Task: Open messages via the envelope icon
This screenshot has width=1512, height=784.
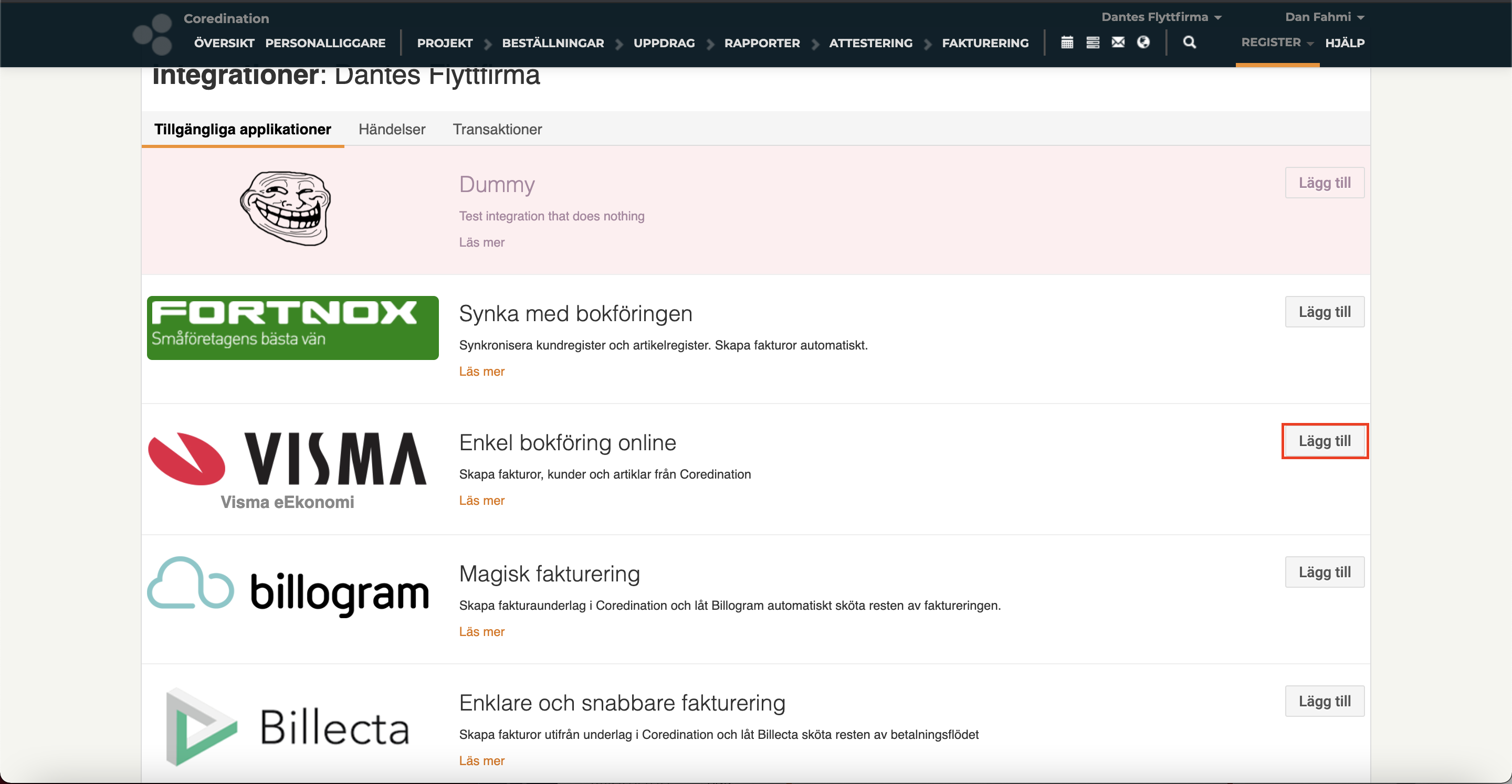Action: pyautogui.click(x=1118, y=43)
